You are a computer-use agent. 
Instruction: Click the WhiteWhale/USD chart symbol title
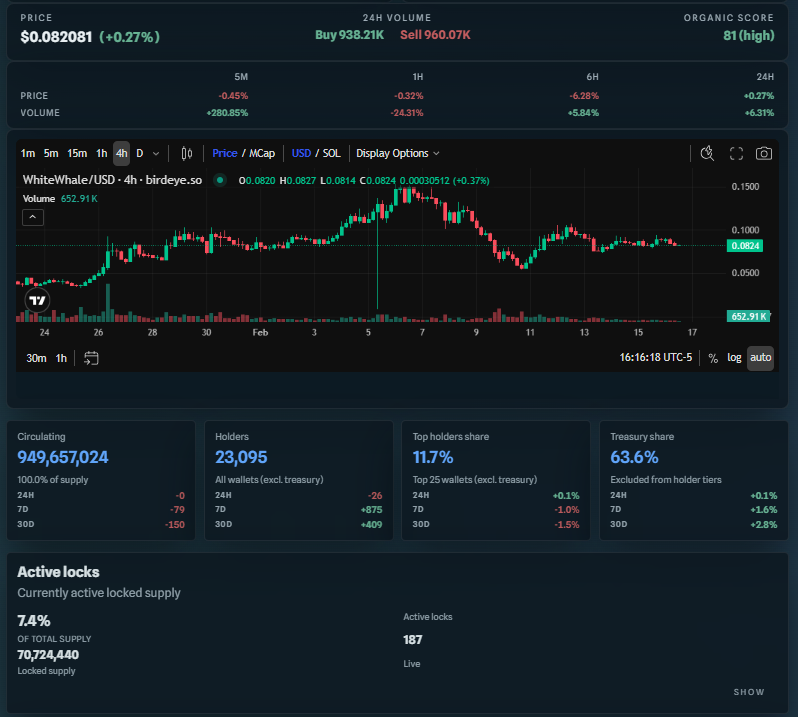click(112, 180)
